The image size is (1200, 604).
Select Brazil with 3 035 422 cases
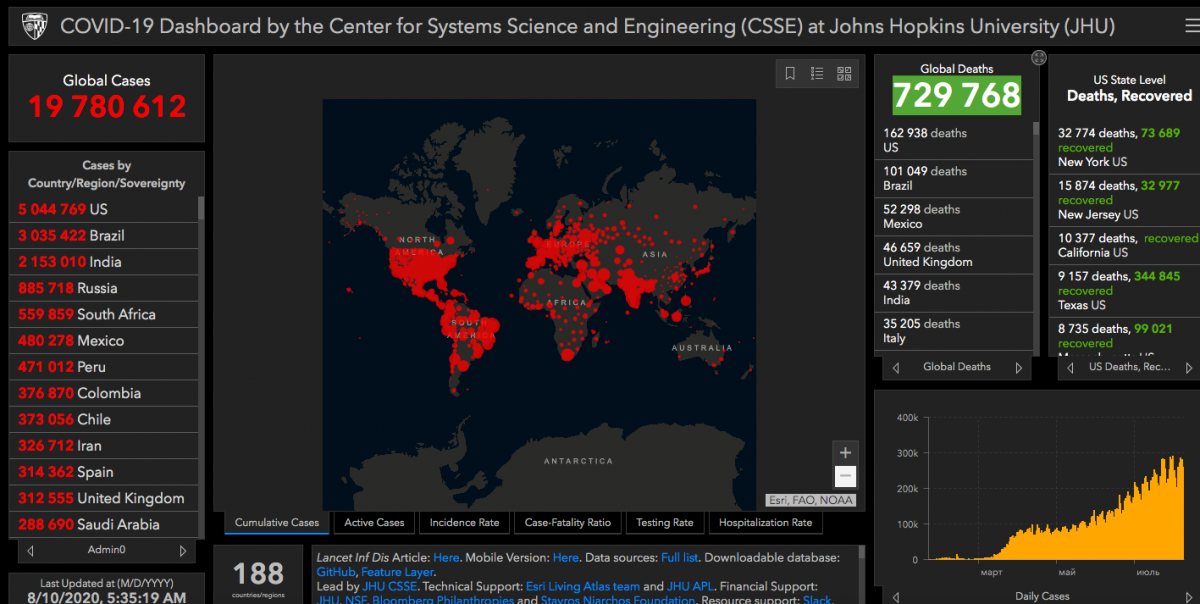point(104,236)
